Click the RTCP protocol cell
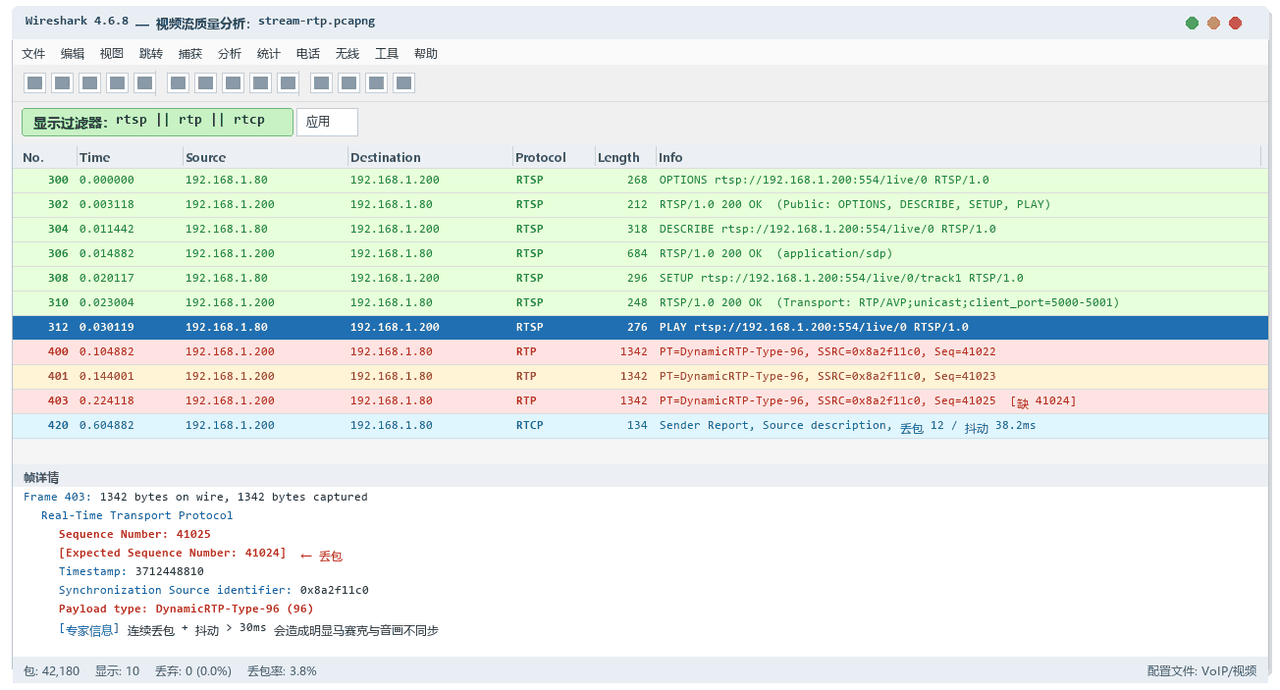This screenshot has width=1280, height=690. point(530,425)
